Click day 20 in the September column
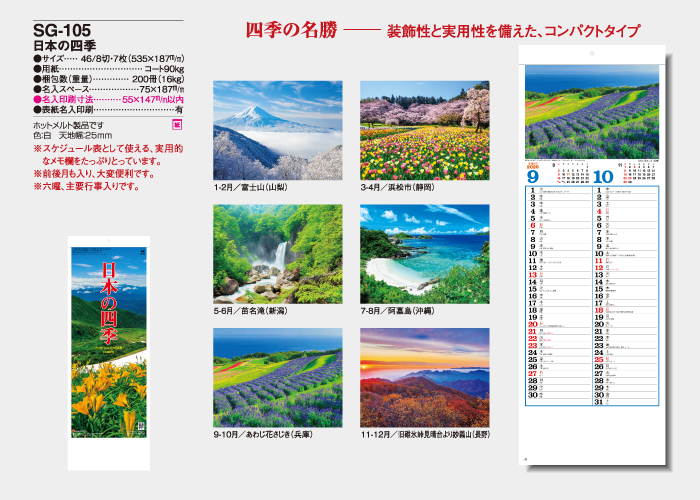Viewport: 700px width, 500px height. [533, 325]
